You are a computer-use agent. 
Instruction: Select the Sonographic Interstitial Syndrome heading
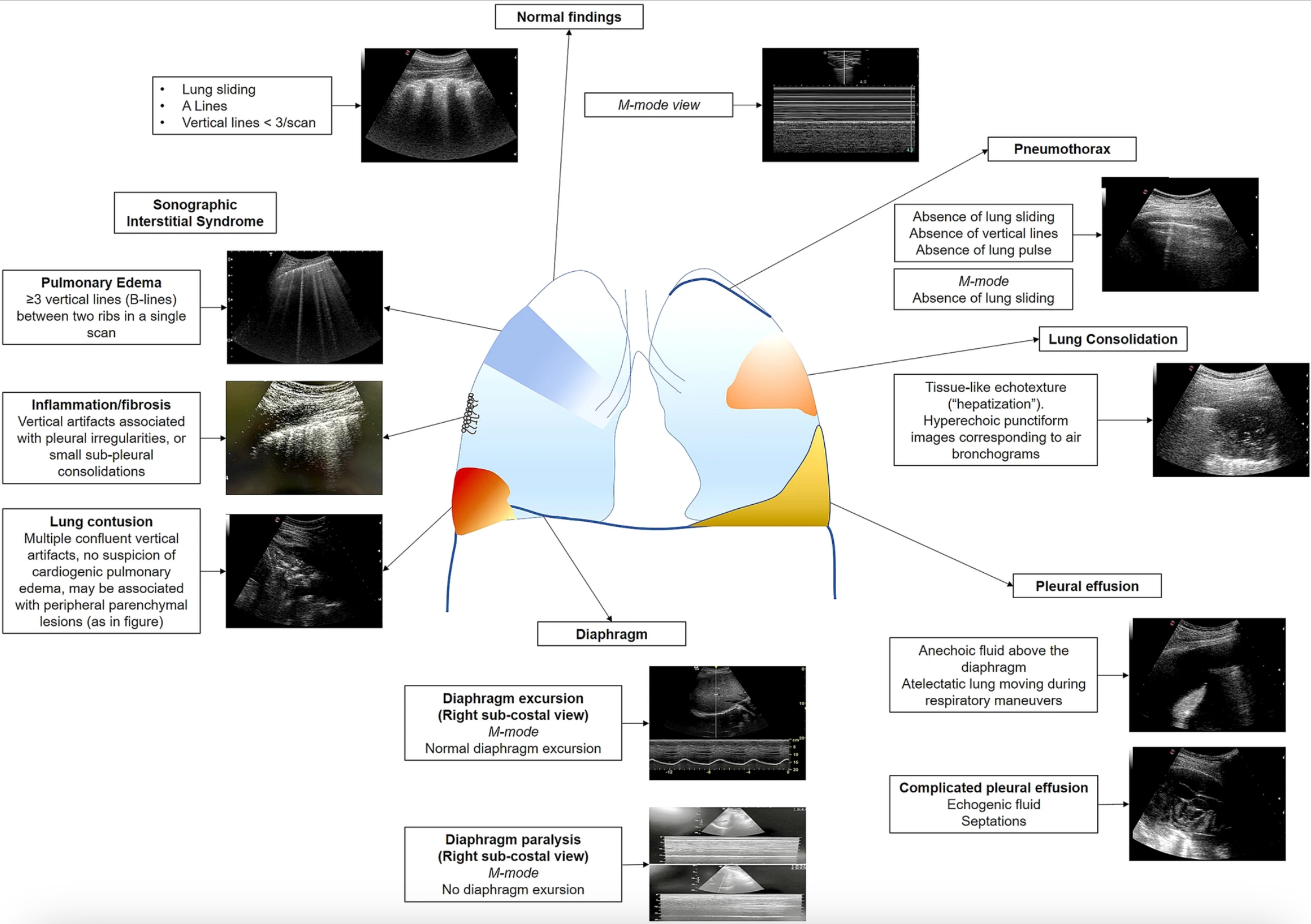click(195, 213)
